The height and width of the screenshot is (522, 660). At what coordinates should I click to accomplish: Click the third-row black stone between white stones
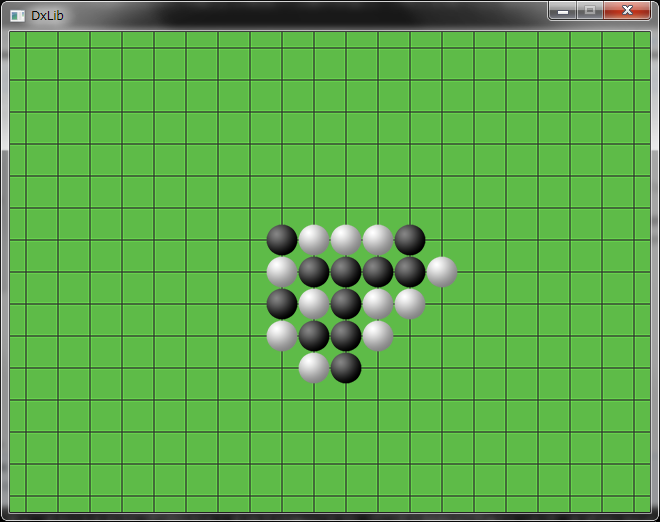(x=346, y=304)
